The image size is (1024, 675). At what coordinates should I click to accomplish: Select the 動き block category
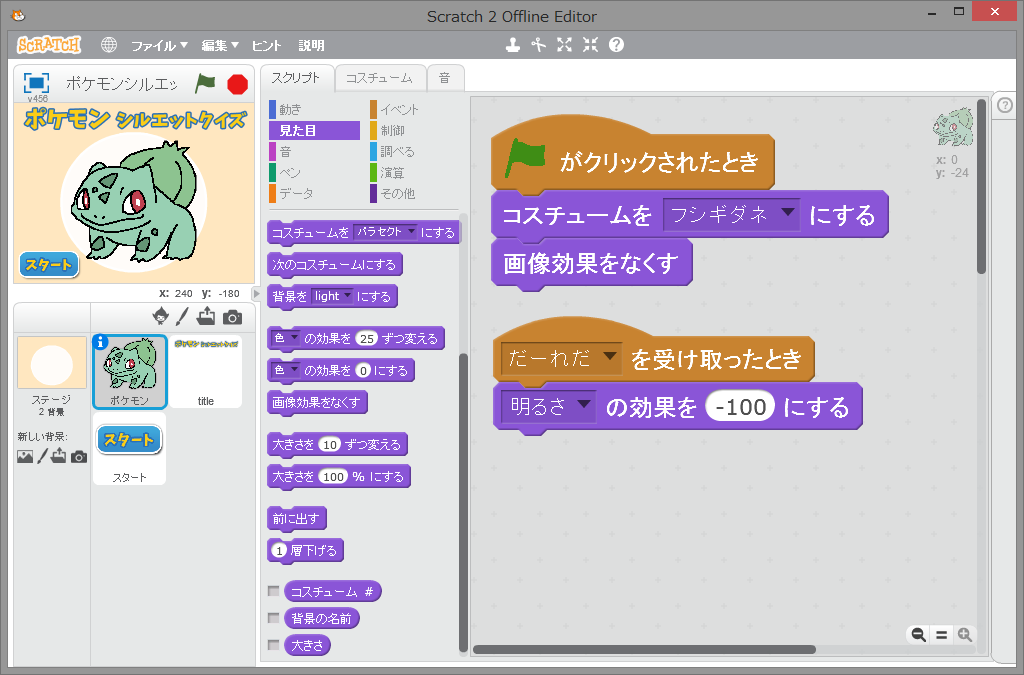click(x=314, y=109)
